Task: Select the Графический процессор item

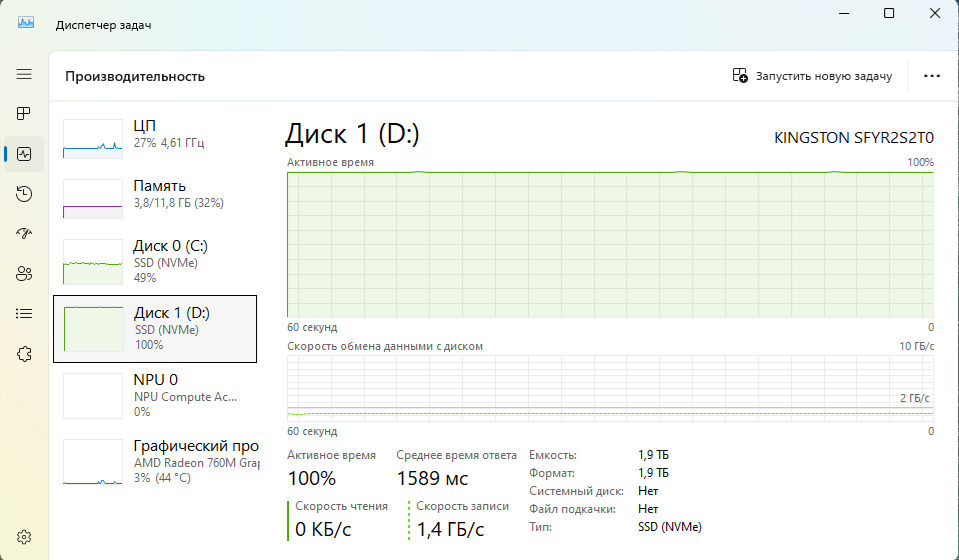Action: click(155, 462)
